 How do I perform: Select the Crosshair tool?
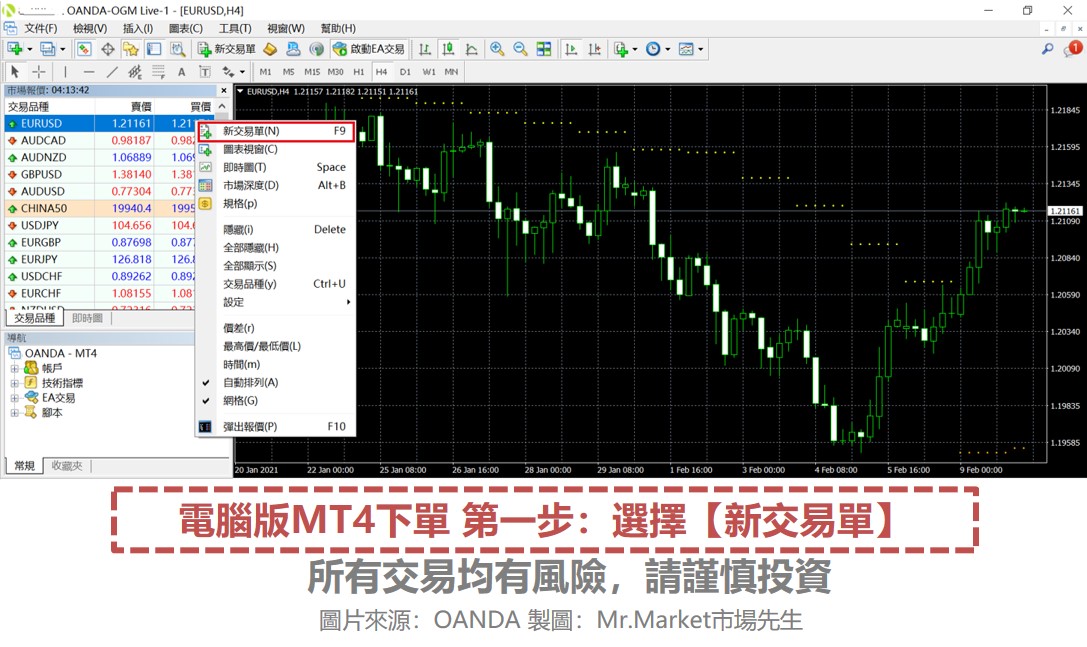39,71
